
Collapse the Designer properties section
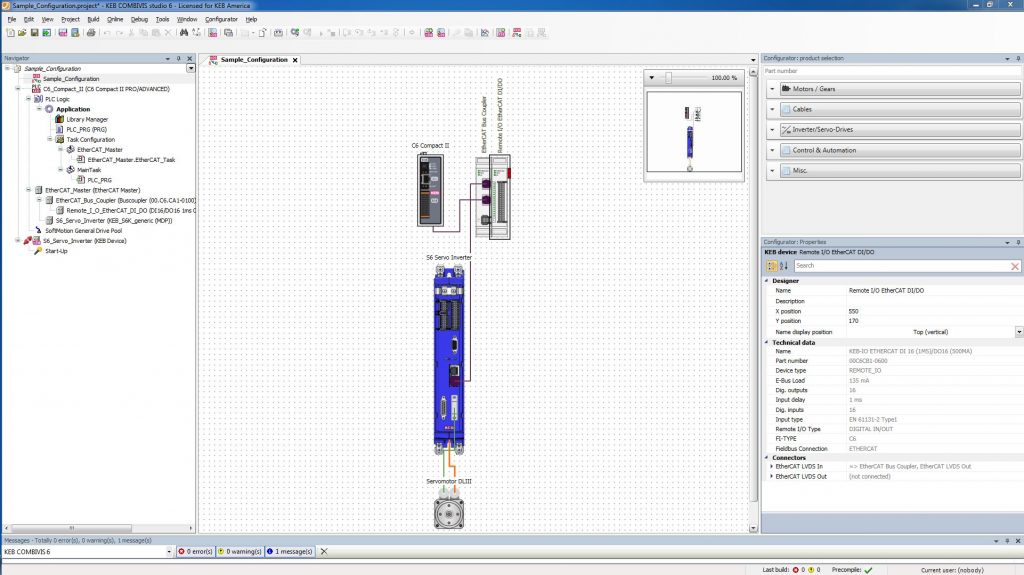pos(767,280)
